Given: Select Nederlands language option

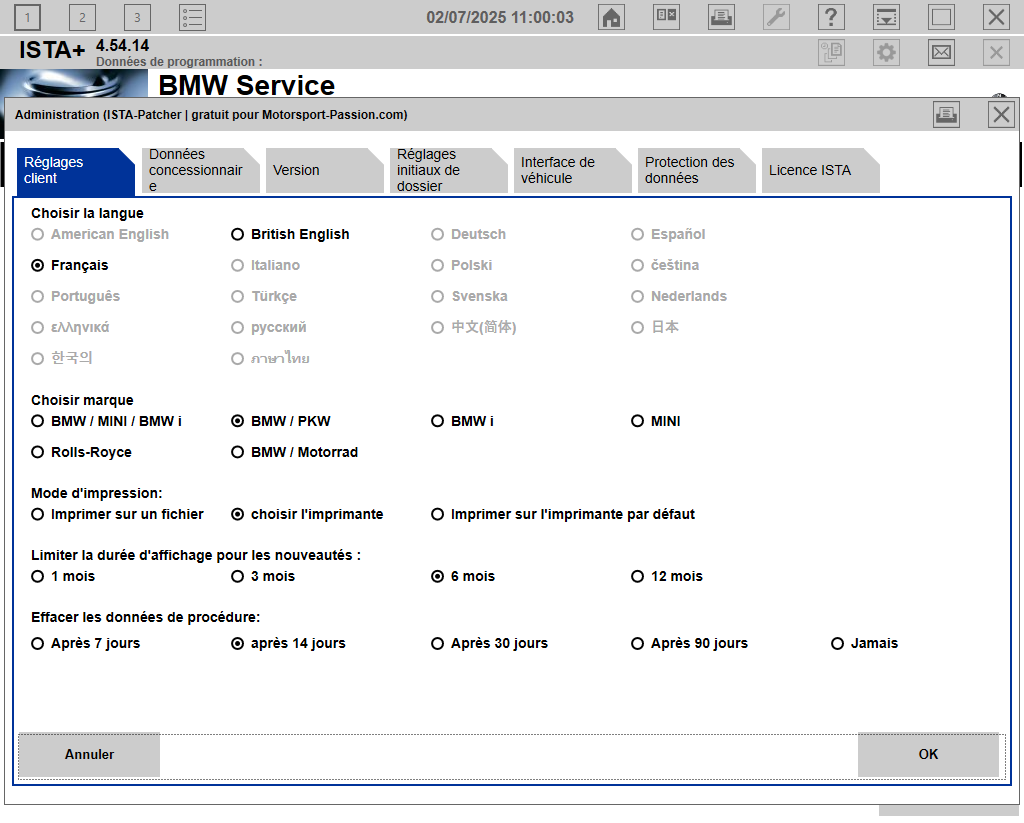Looking at the screenshot, I should pos(679,297).
